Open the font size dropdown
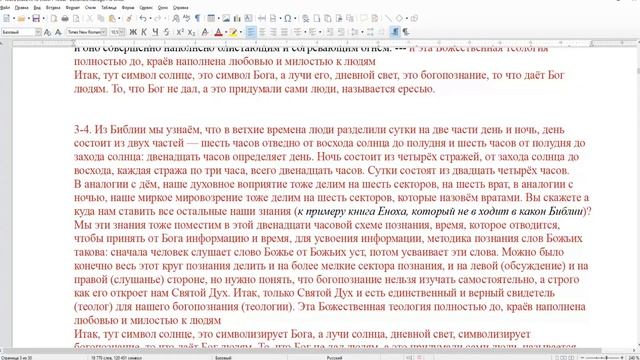The width and height of the screenshot is (640, 360). (x=122, y=32)
